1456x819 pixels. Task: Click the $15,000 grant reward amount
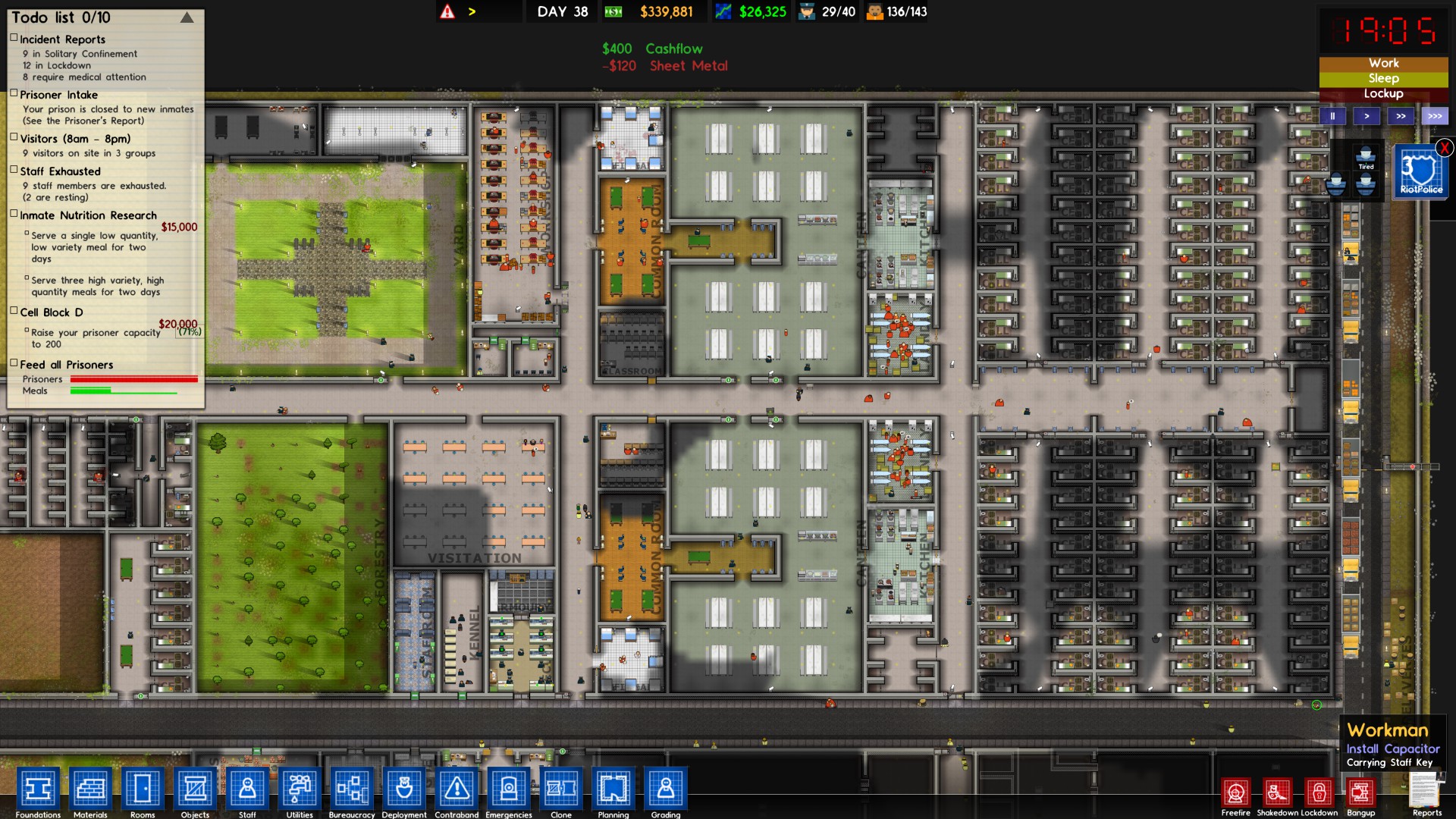pyautogui.click(x=179, y=227)
